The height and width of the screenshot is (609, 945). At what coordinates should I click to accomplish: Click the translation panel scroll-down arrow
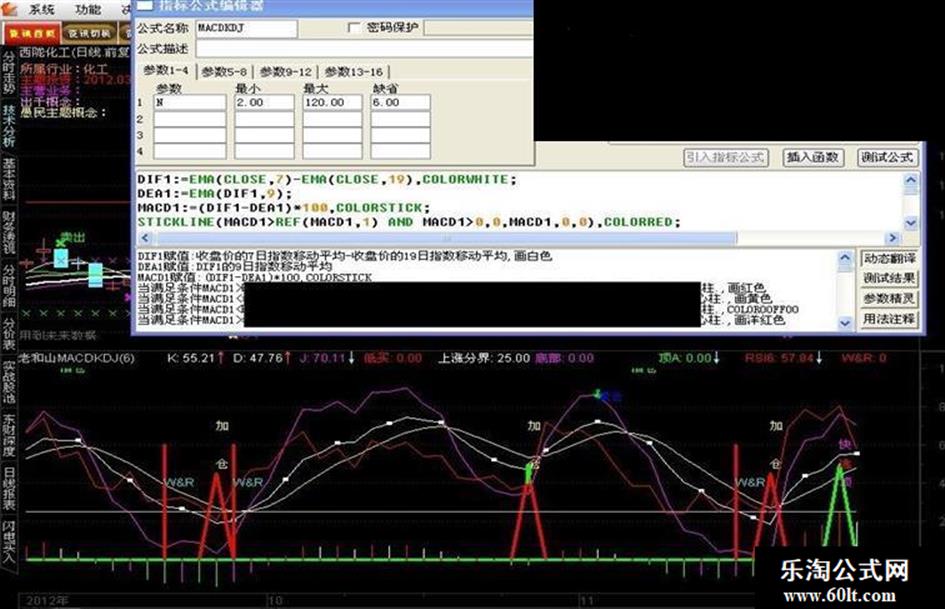click(847, 322)
